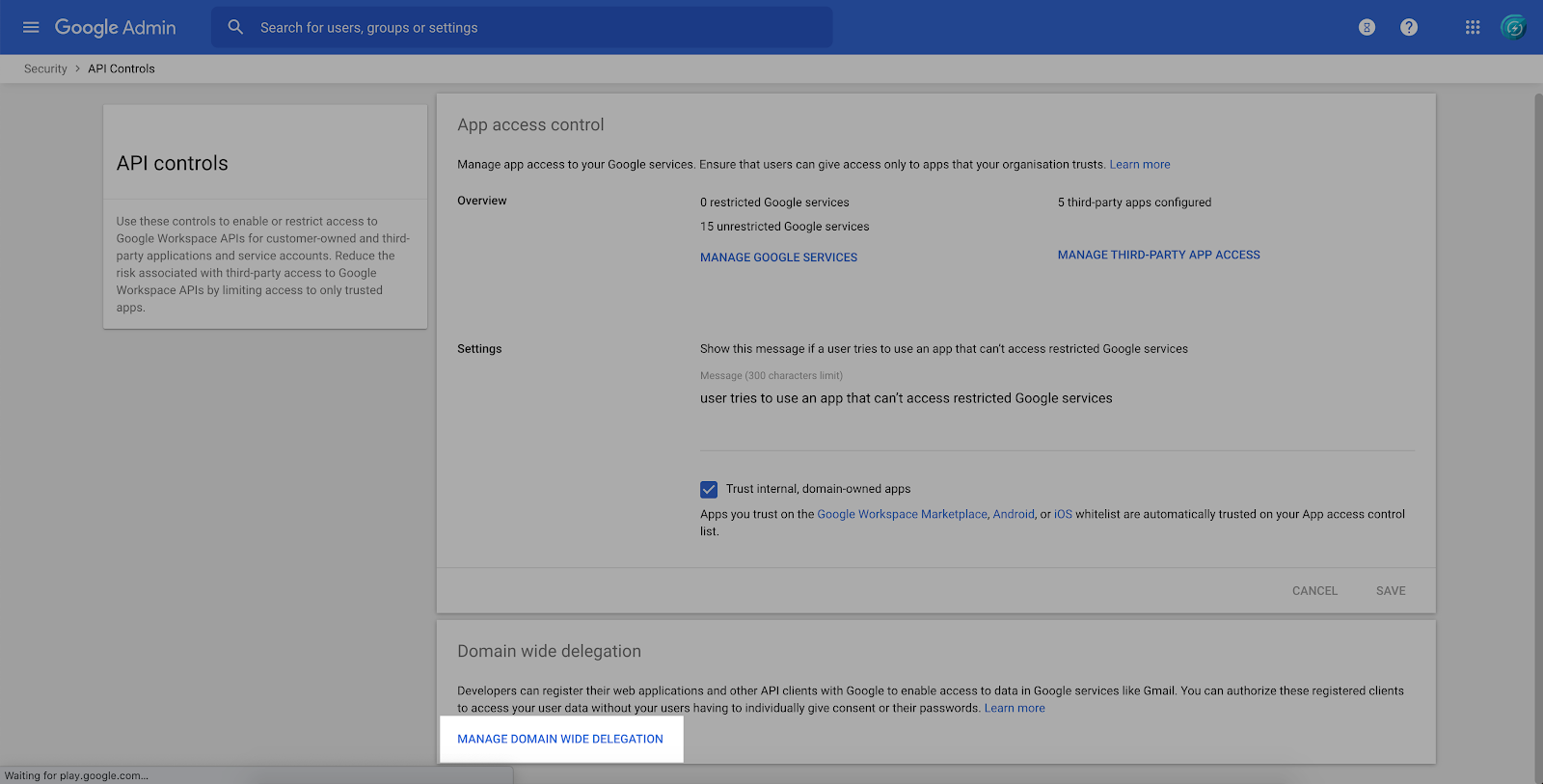Open the Google apps grid launcher
This screenshot has height=784, width=1543.
1473,27
